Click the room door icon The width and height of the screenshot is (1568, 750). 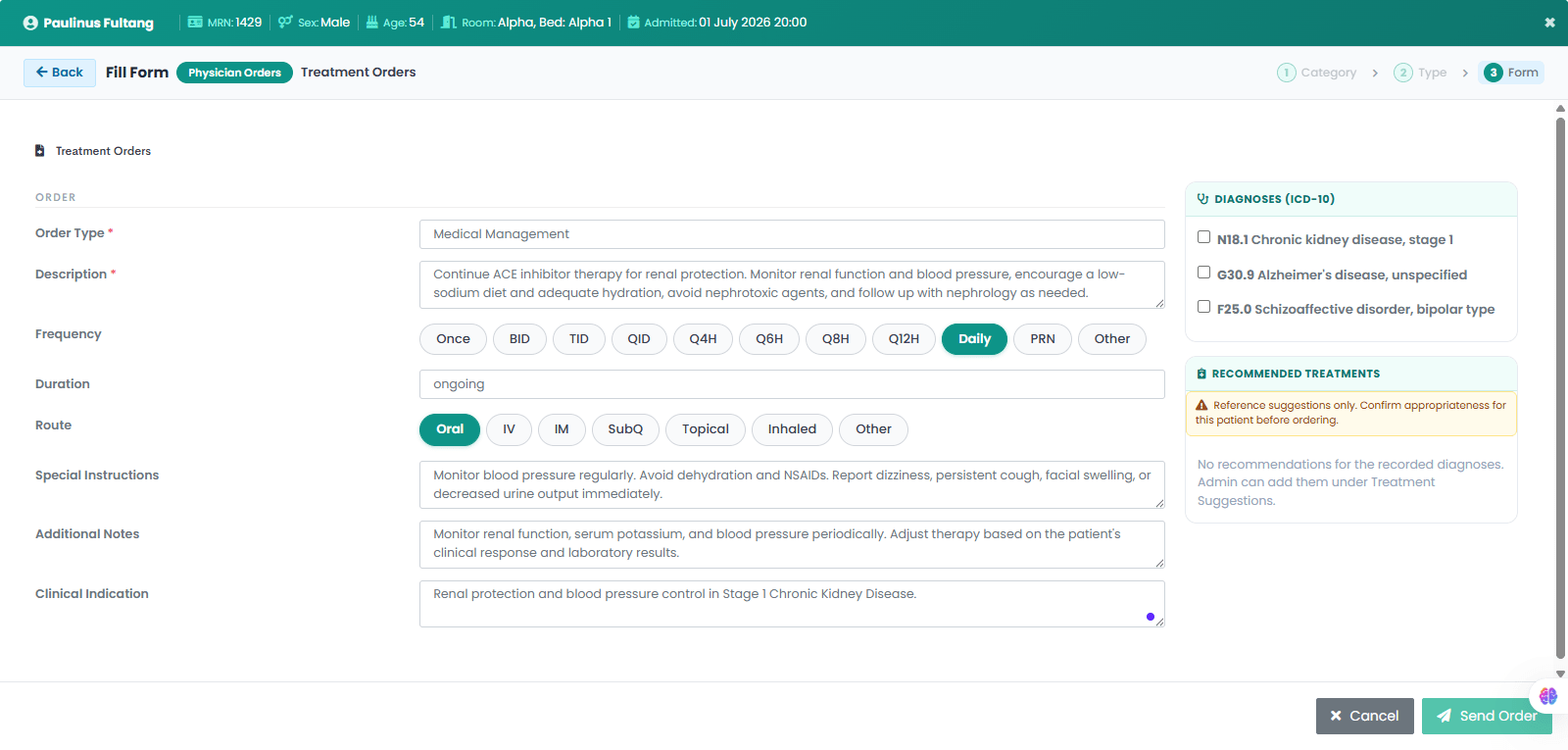click(449, 22)
